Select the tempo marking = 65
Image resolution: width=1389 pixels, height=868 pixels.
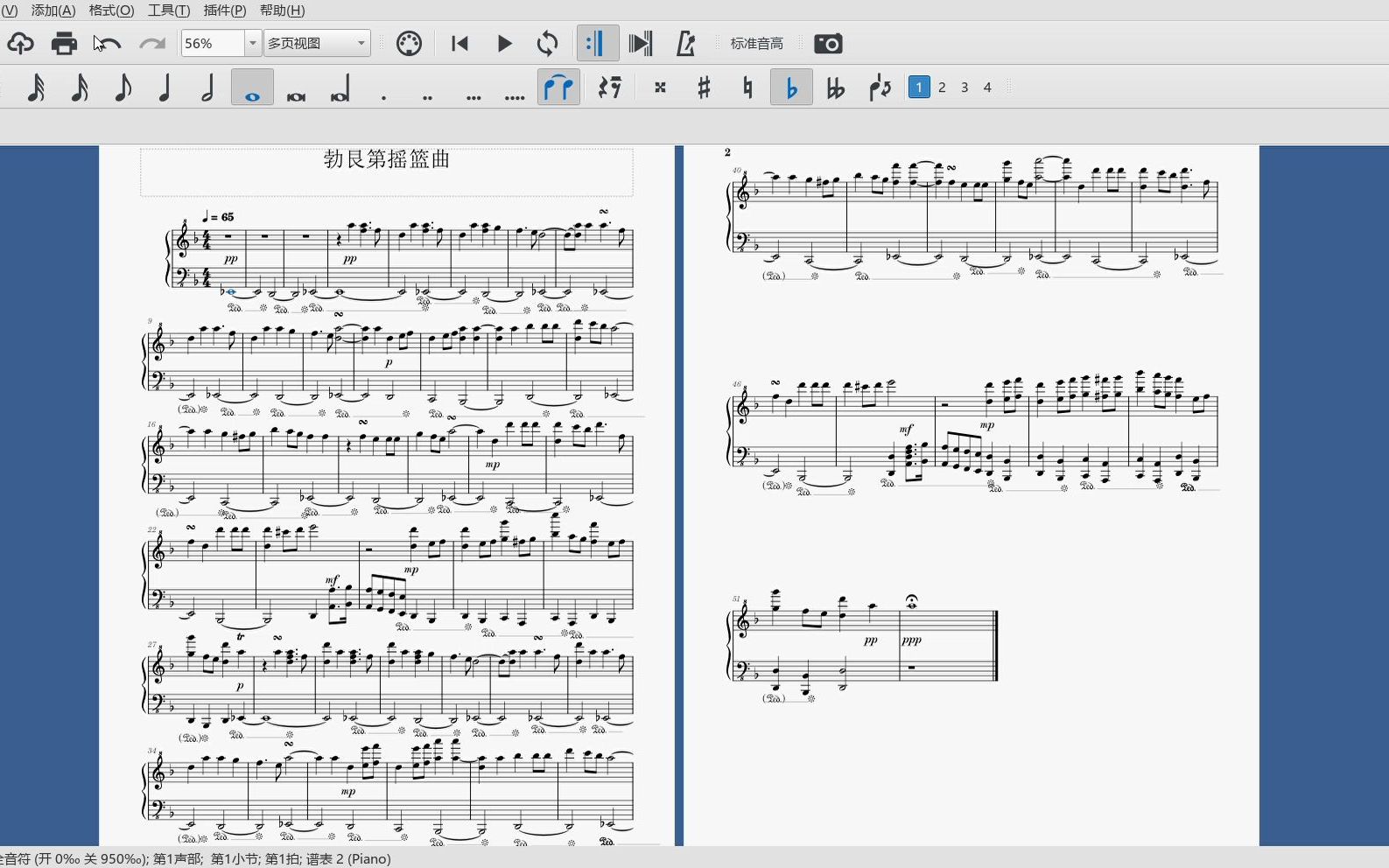coord(219,216)
